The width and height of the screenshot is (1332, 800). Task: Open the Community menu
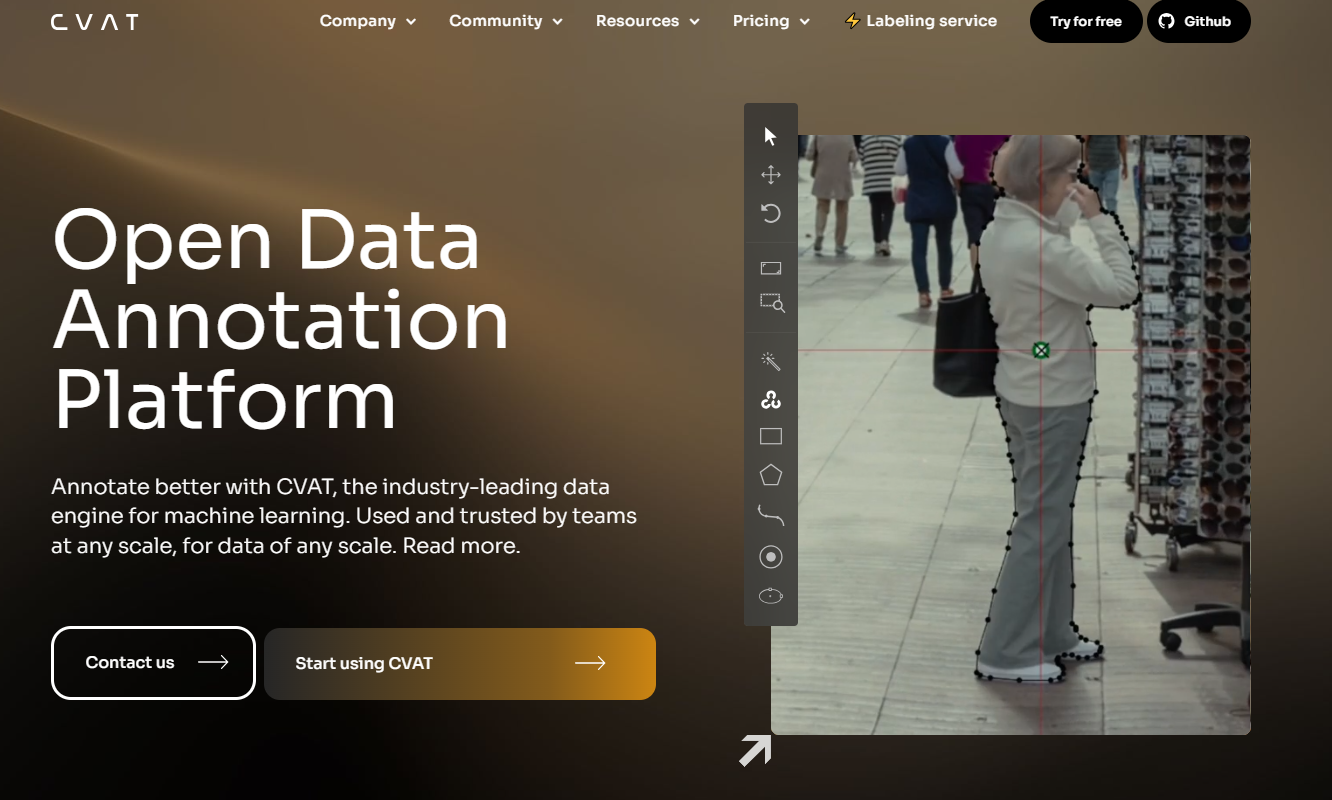[505, 21]
